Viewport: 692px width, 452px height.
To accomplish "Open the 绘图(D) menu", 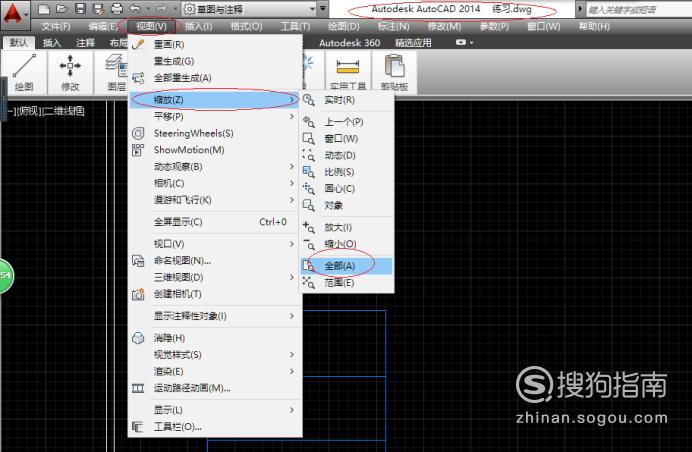I will pos(343,26).
